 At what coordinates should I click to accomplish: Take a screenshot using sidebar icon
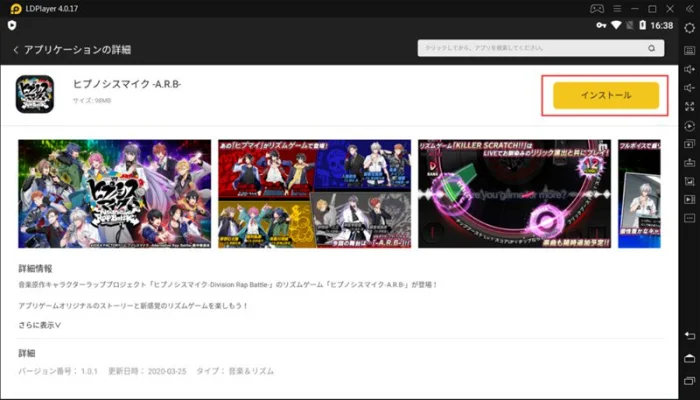[x=690, y=181]
